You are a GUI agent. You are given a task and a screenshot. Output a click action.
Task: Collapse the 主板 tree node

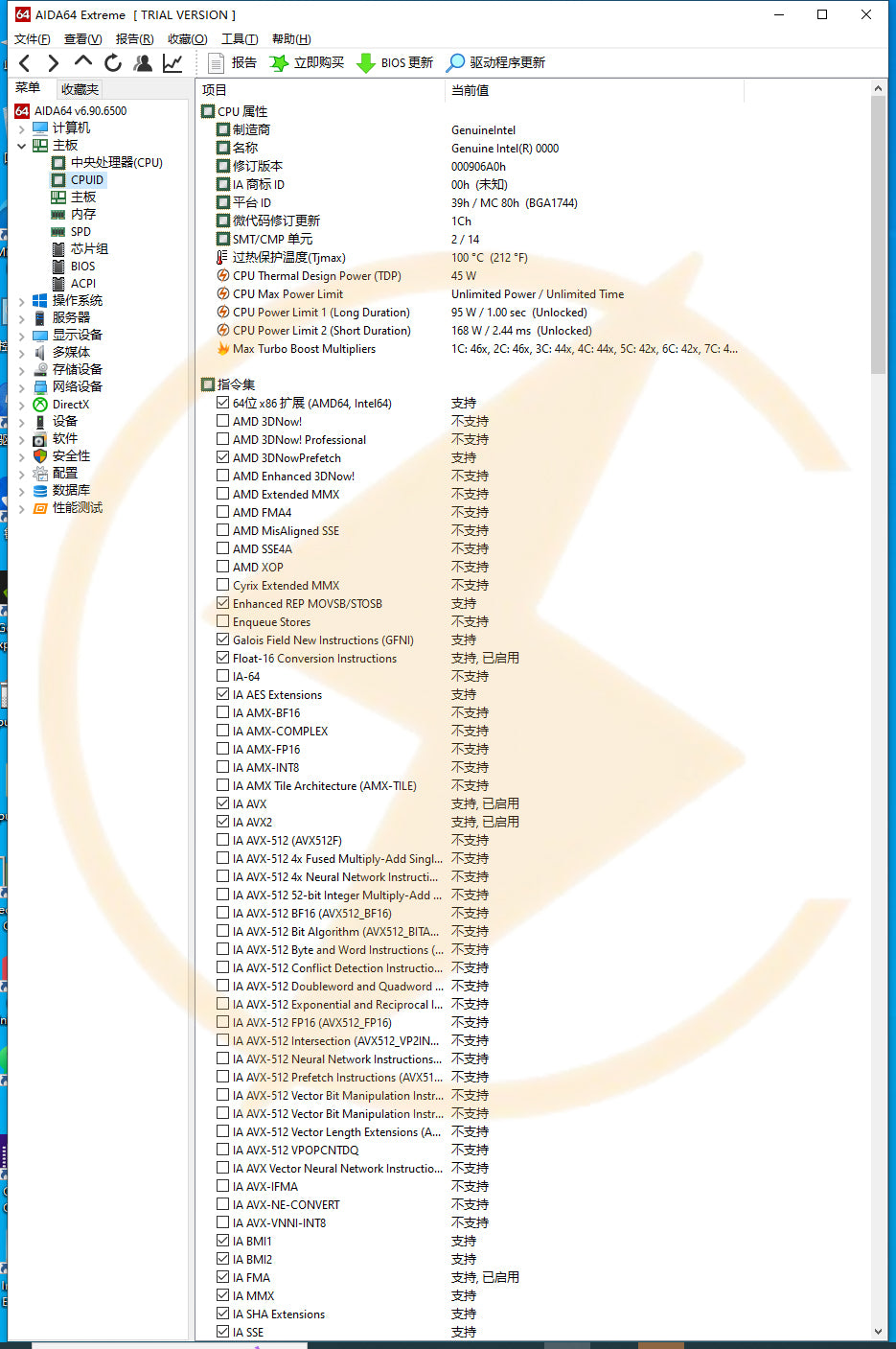pos(21,146)
